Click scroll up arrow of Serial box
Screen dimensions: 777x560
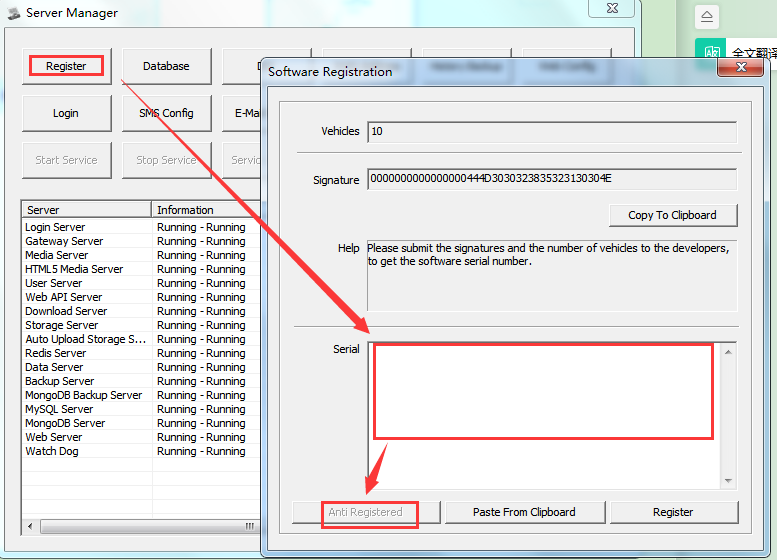[x=728, y=351]
